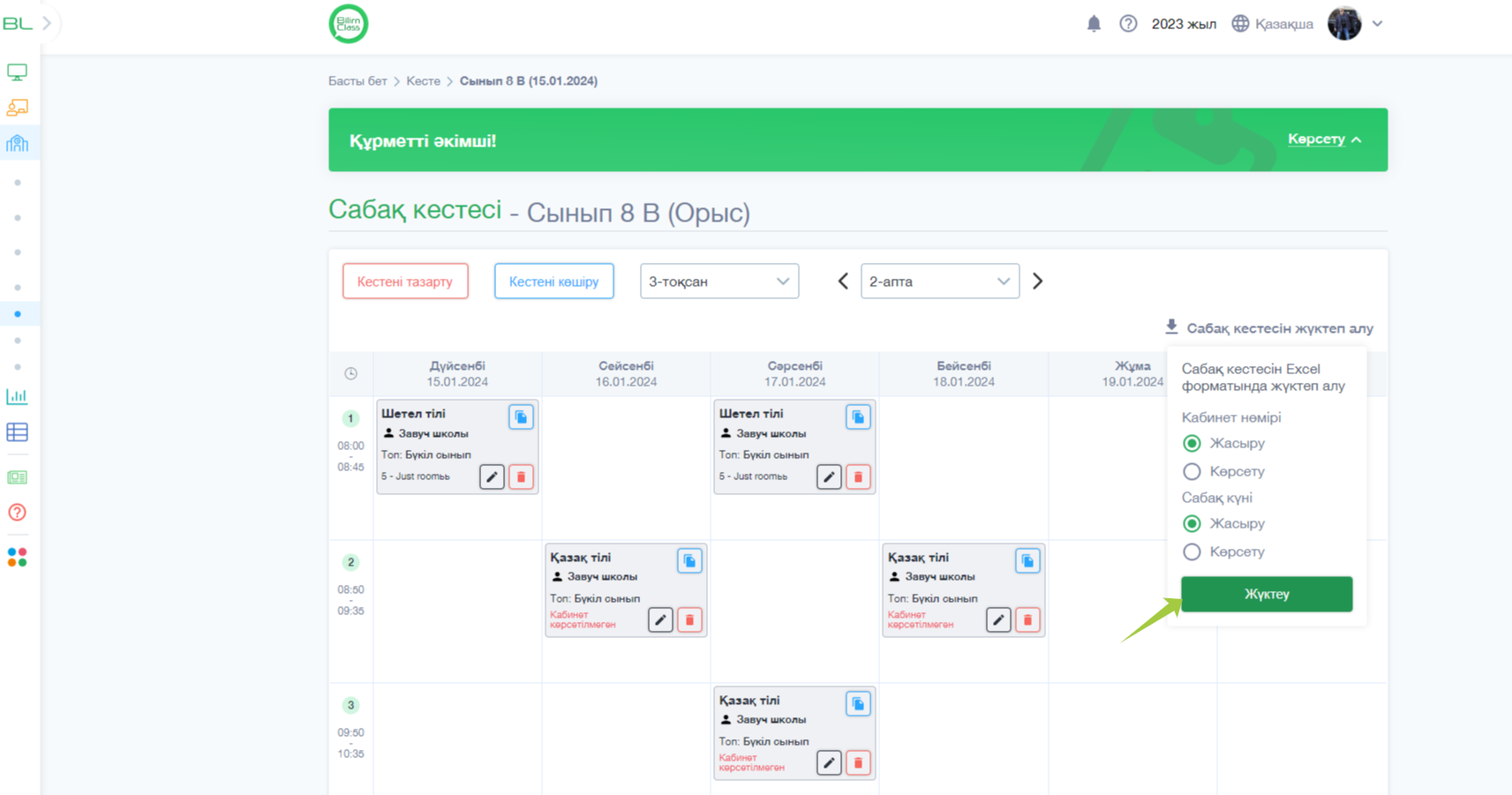Copy Tuesday lesson 2 Қазақ тілі

coord(689,561)
